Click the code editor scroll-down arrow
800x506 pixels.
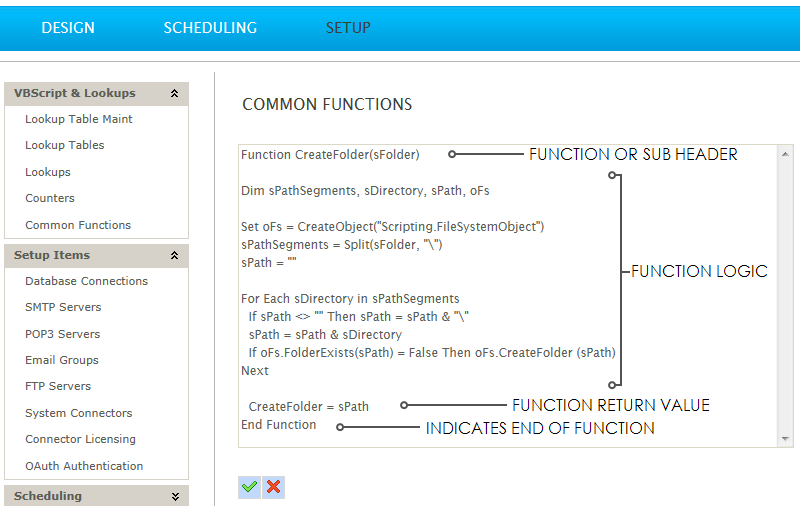click(786, 439)
